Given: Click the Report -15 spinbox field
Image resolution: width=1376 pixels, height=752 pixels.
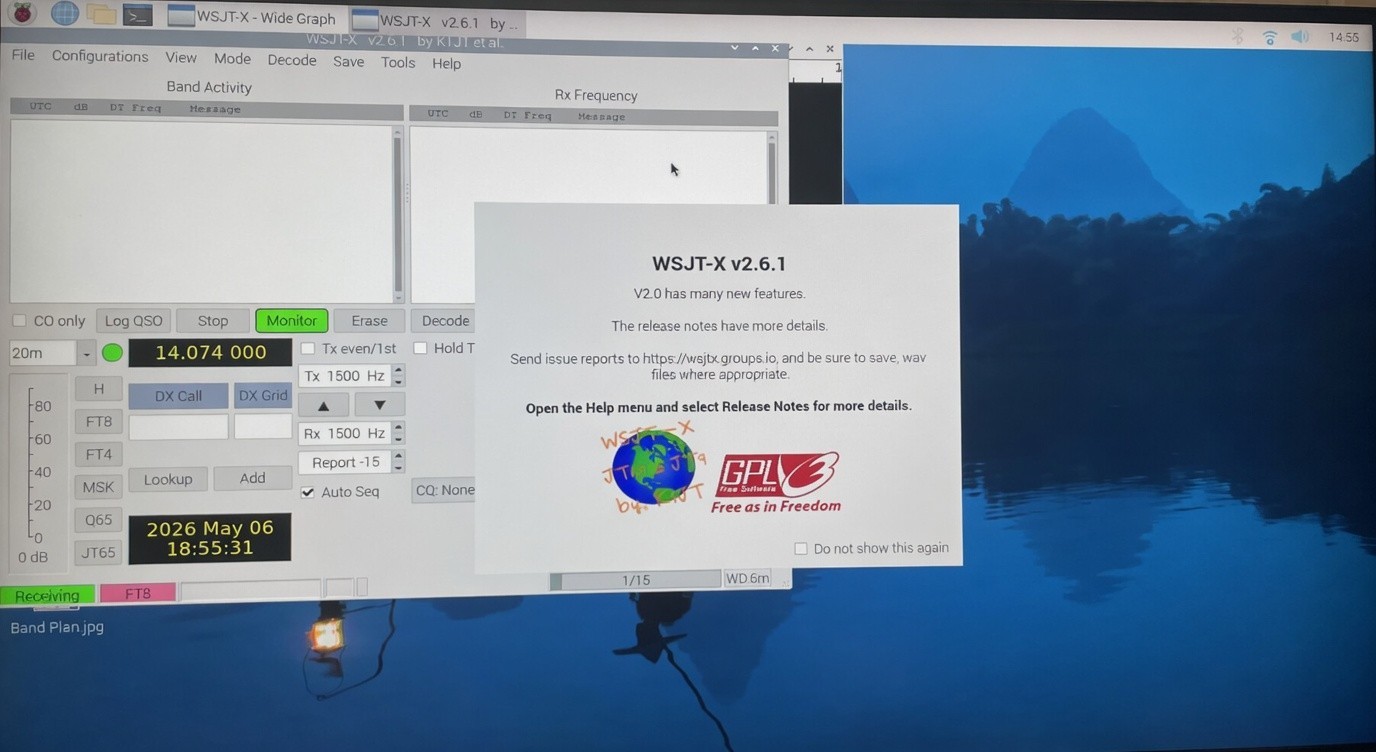Looking at the screenshot, I should coord(345,462).
